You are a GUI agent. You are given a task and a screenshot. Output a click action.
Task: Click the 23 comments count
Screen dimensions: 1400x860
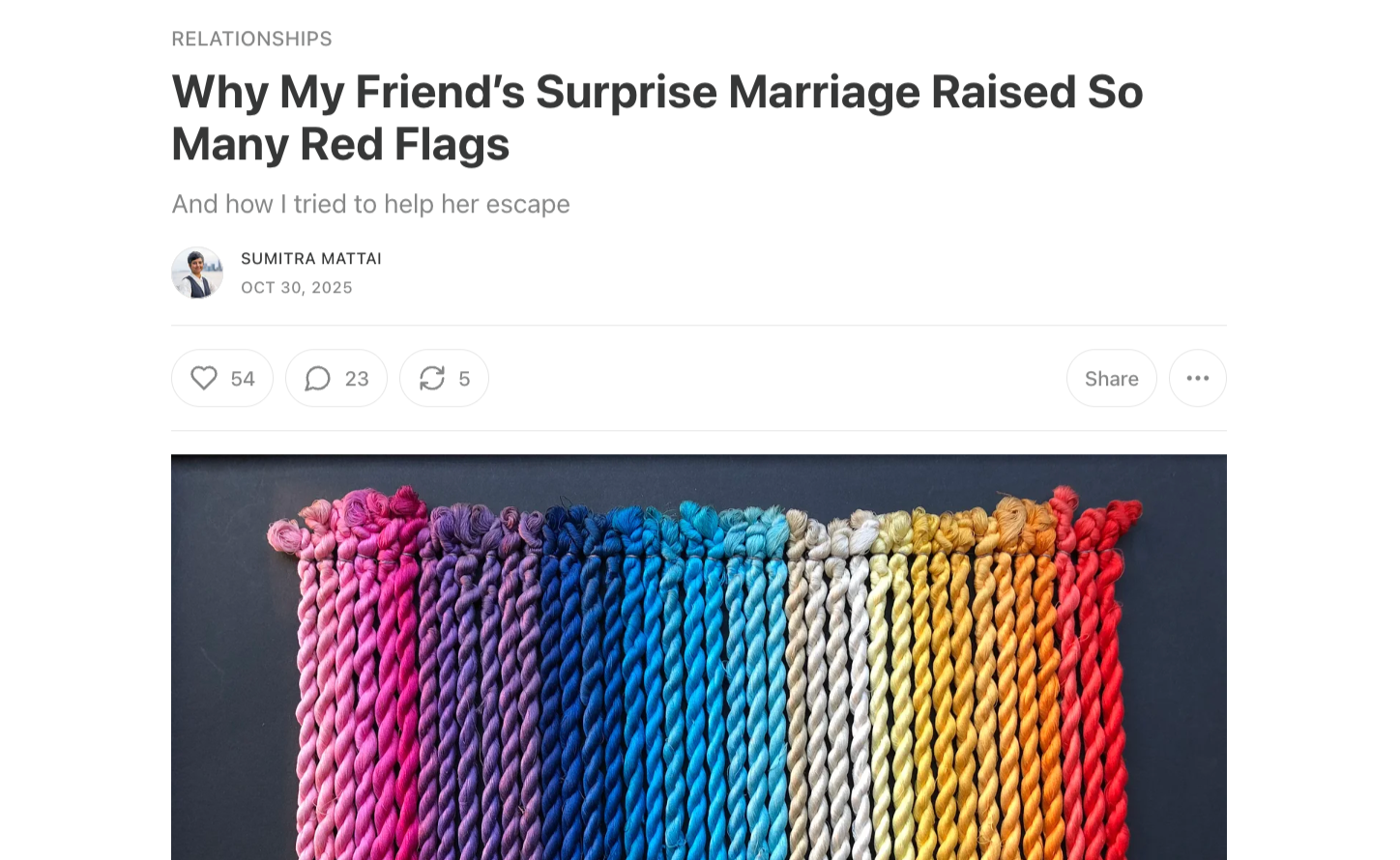(357, 379)
